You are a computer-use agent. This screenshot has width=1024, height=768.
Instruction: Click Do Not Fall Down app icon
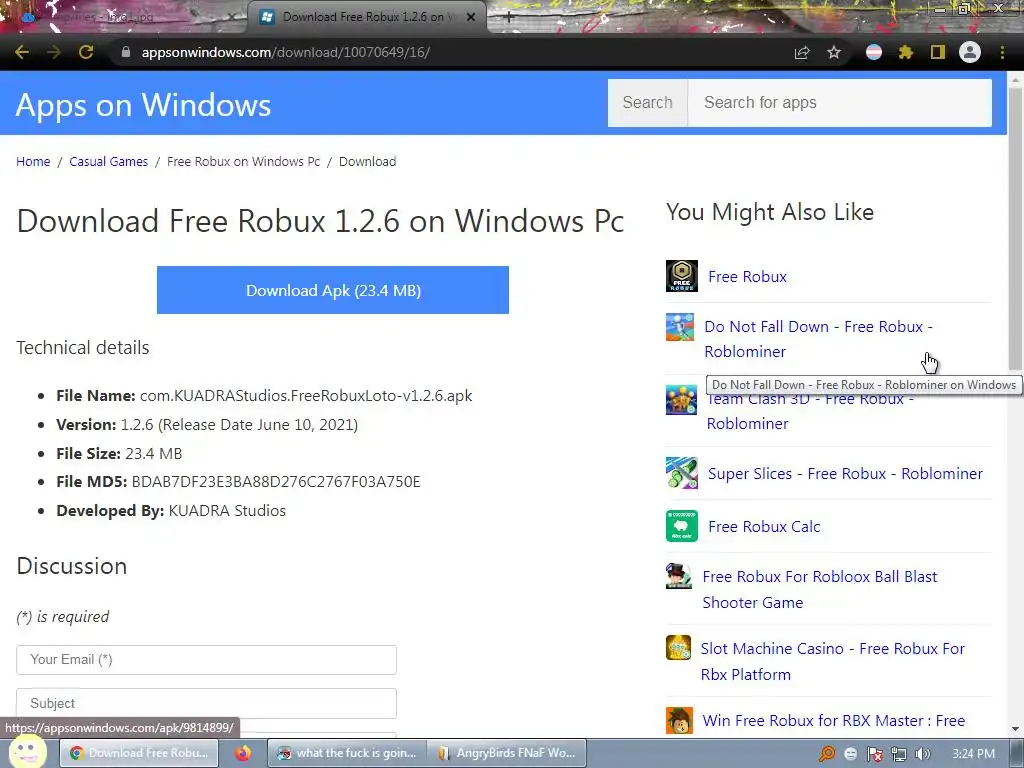[680, 327]
